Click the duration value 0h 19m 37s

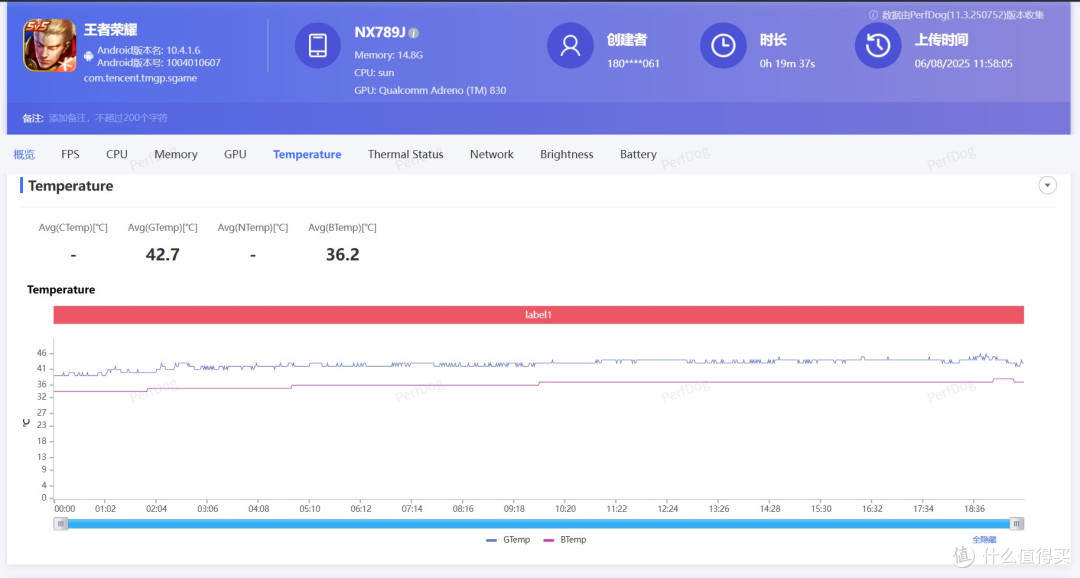click(787, 63)
